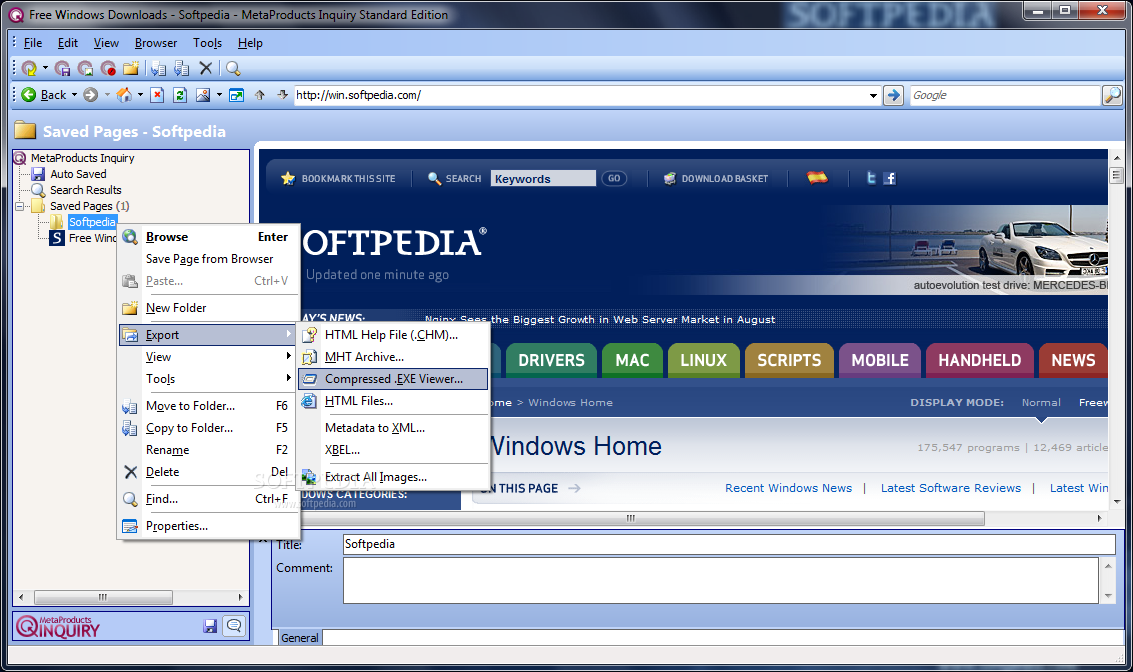Viewport: 1133px width, 672px height.
Task: Click the blue Go arrow next to address bar
Action: click(894, 95)
